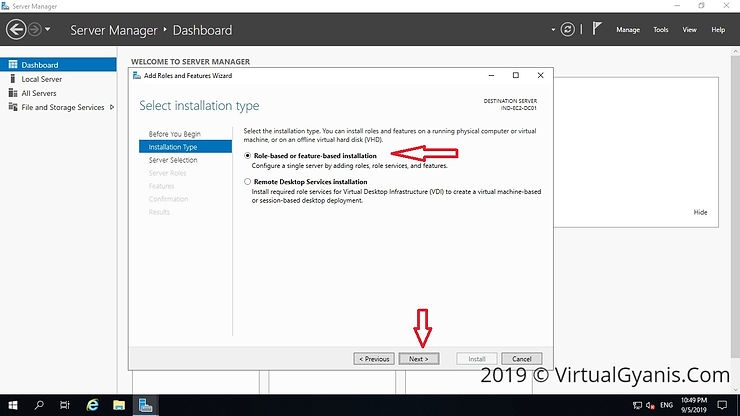
Task: Click the Server Manager taskbar icon
Action: click(x=146, y=405)
